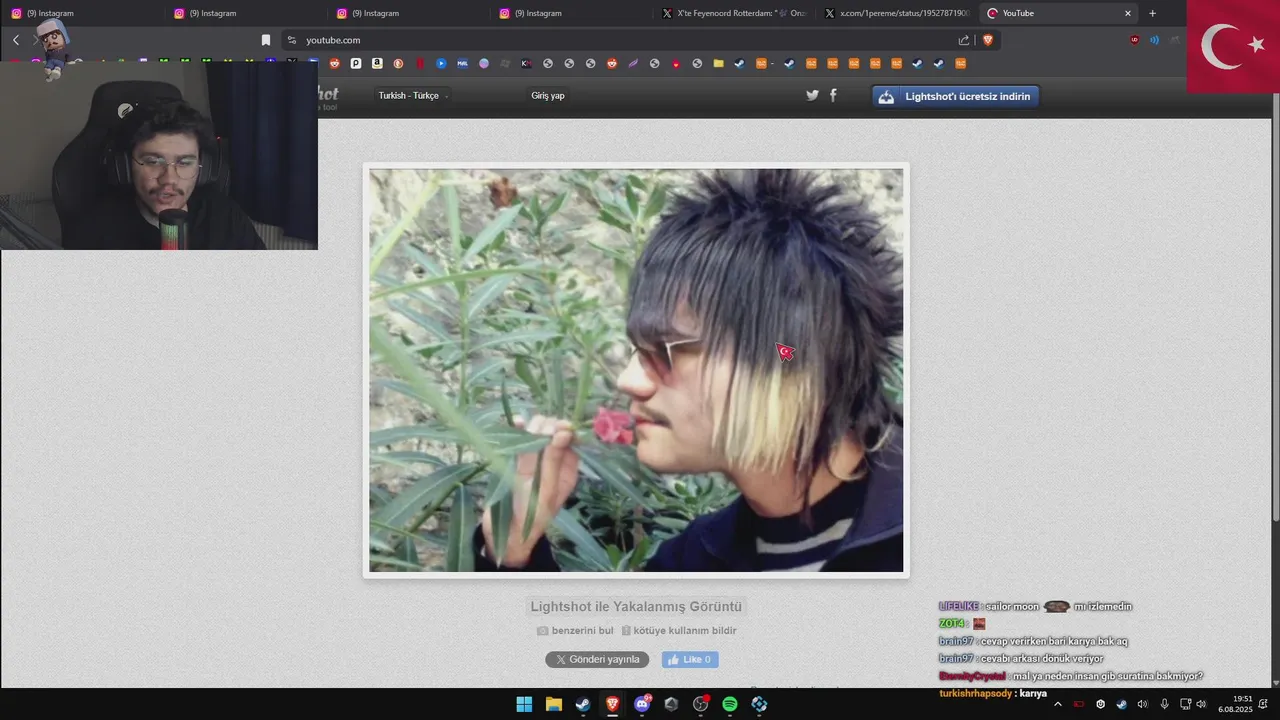Click the Steam icon in the system tray
Screen dimensions: 1280x720
click(x=1121, y=704)
